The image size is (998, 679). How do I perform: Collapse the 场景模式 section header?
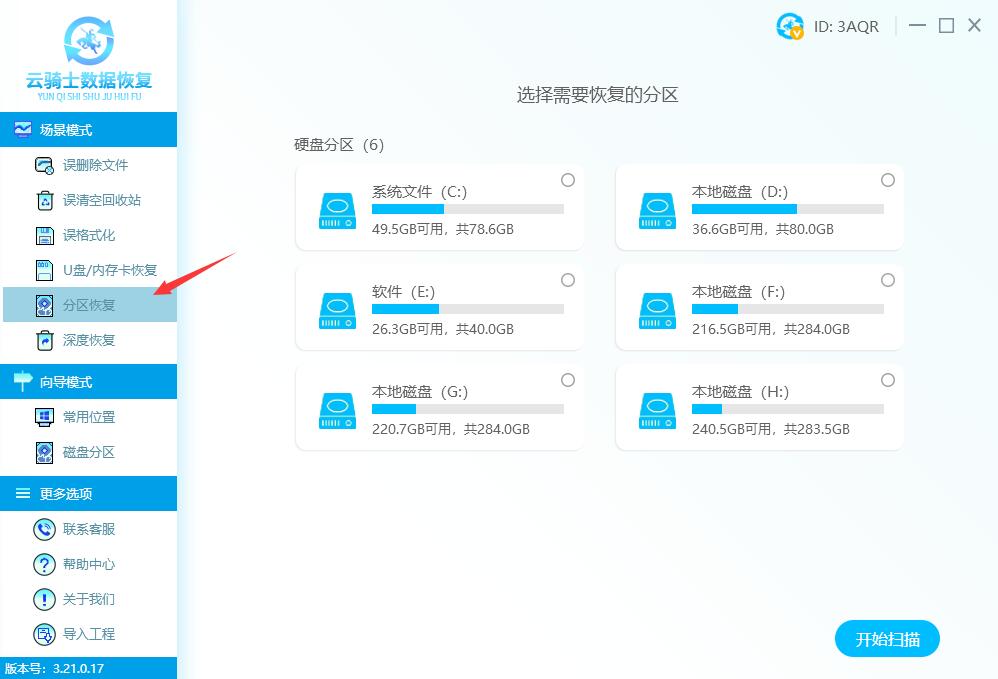tap(88, 130)
